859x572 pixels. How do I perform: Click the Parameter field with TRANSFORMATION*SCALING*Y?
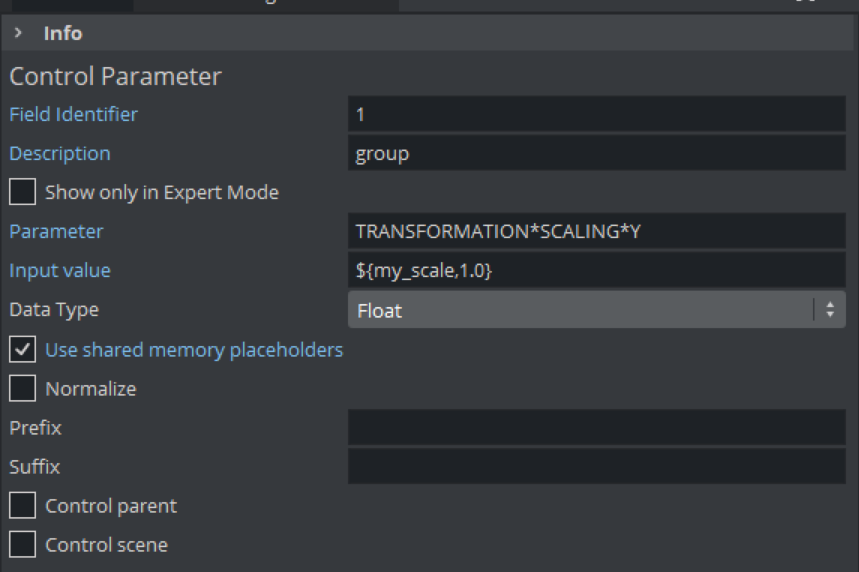[x=596, y=231]
